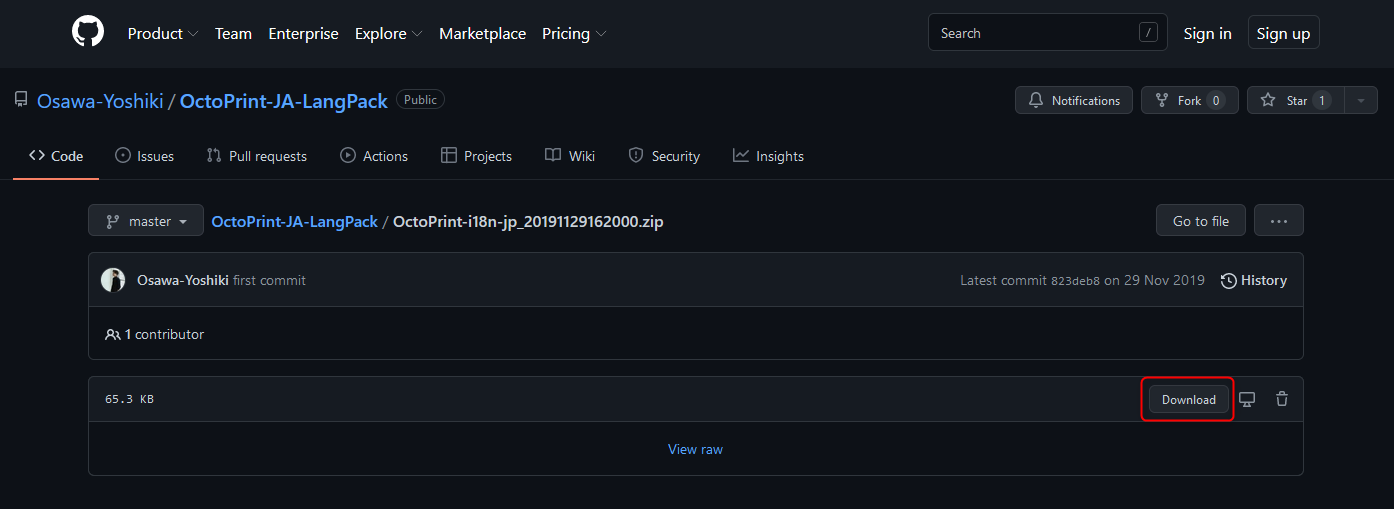
Task: Click the repository icon beside owner name
Action: click(21, 100)
